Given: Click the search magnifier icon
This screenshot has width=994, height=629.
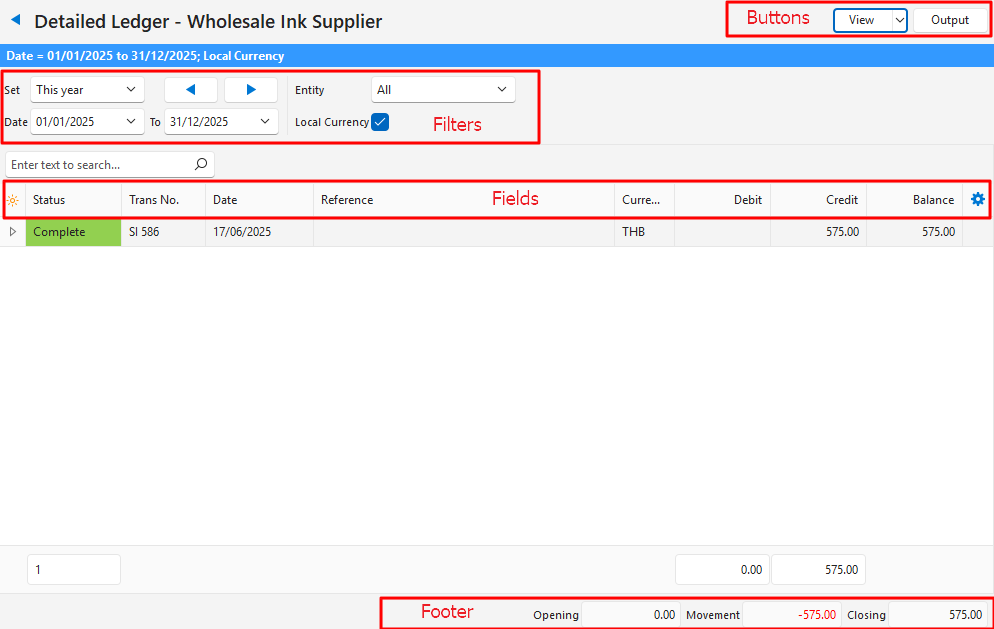Looking at the screenshot, I should pos(200,164).
